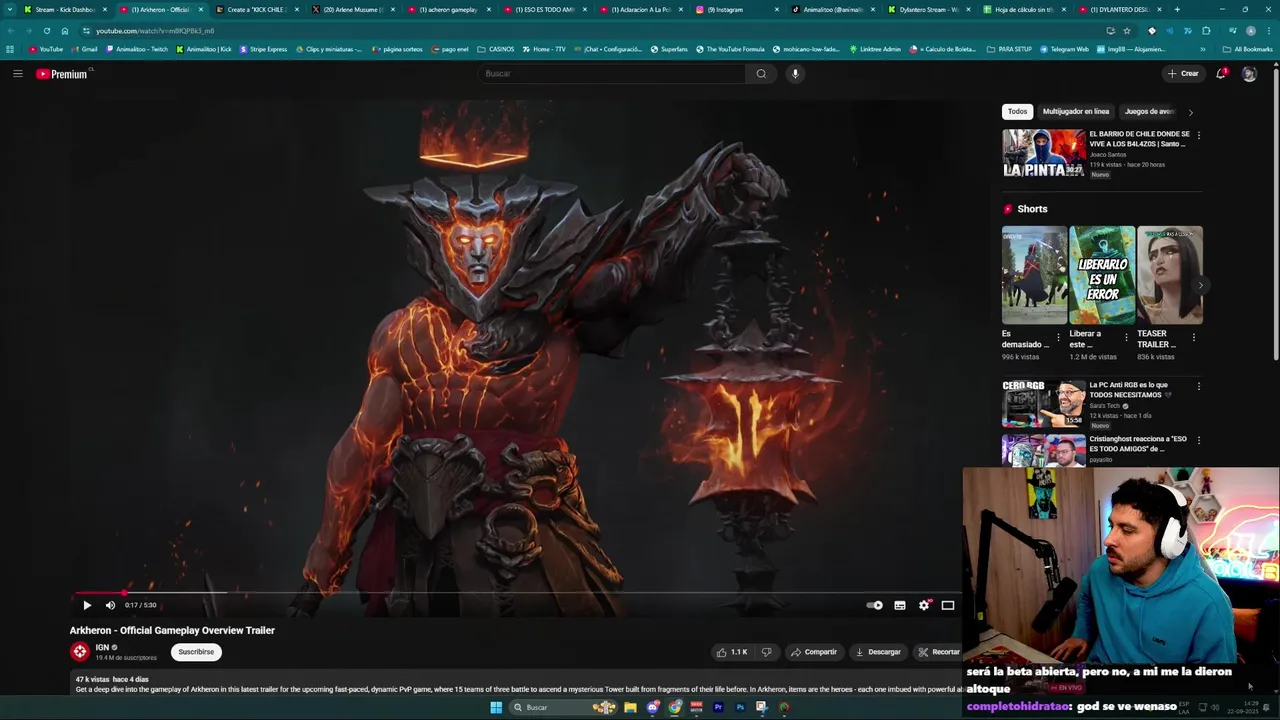
Task: Switch to theater mode view
Action: click(x=948, y=605)
